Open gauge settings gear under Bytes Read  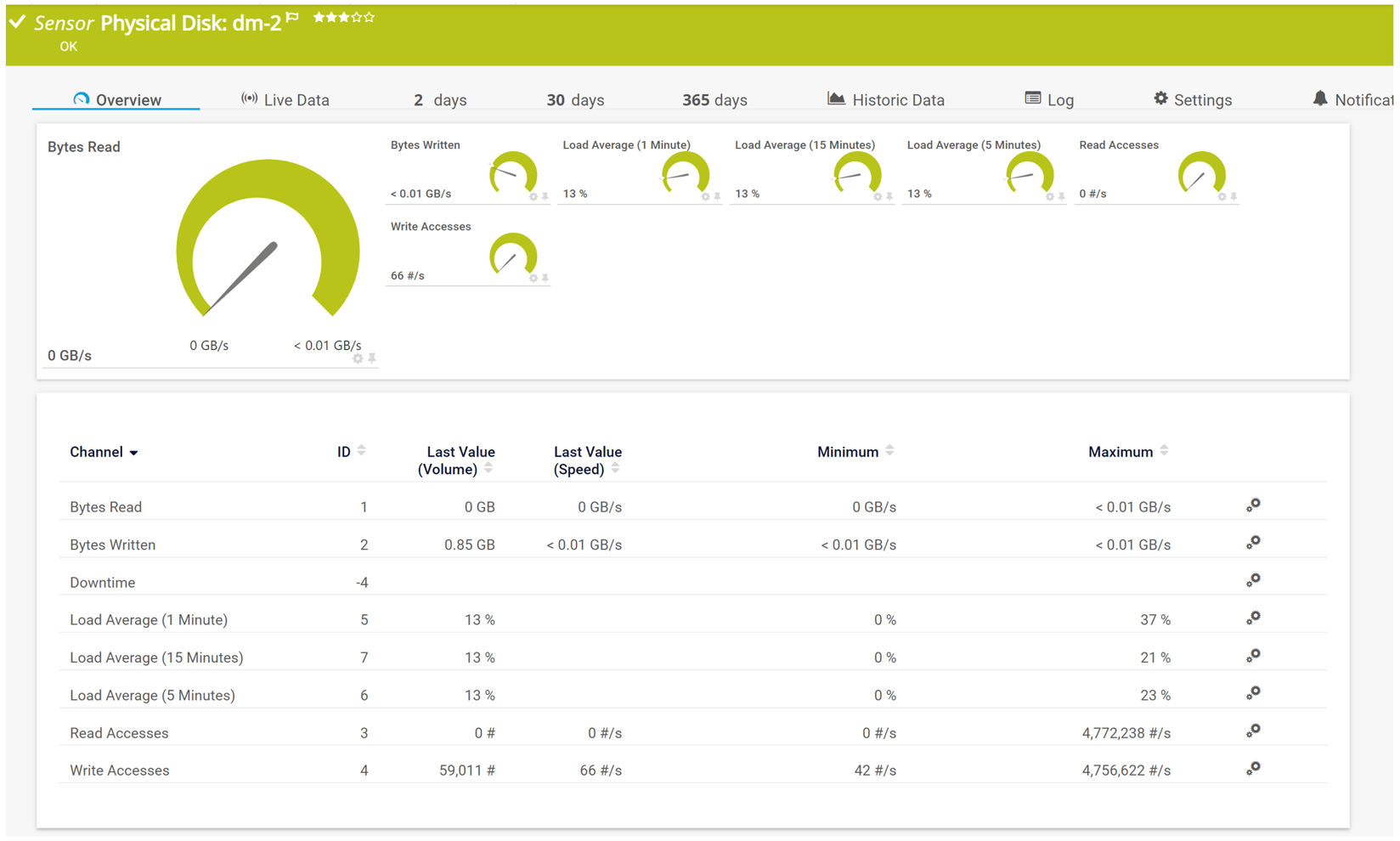point(357,358)
